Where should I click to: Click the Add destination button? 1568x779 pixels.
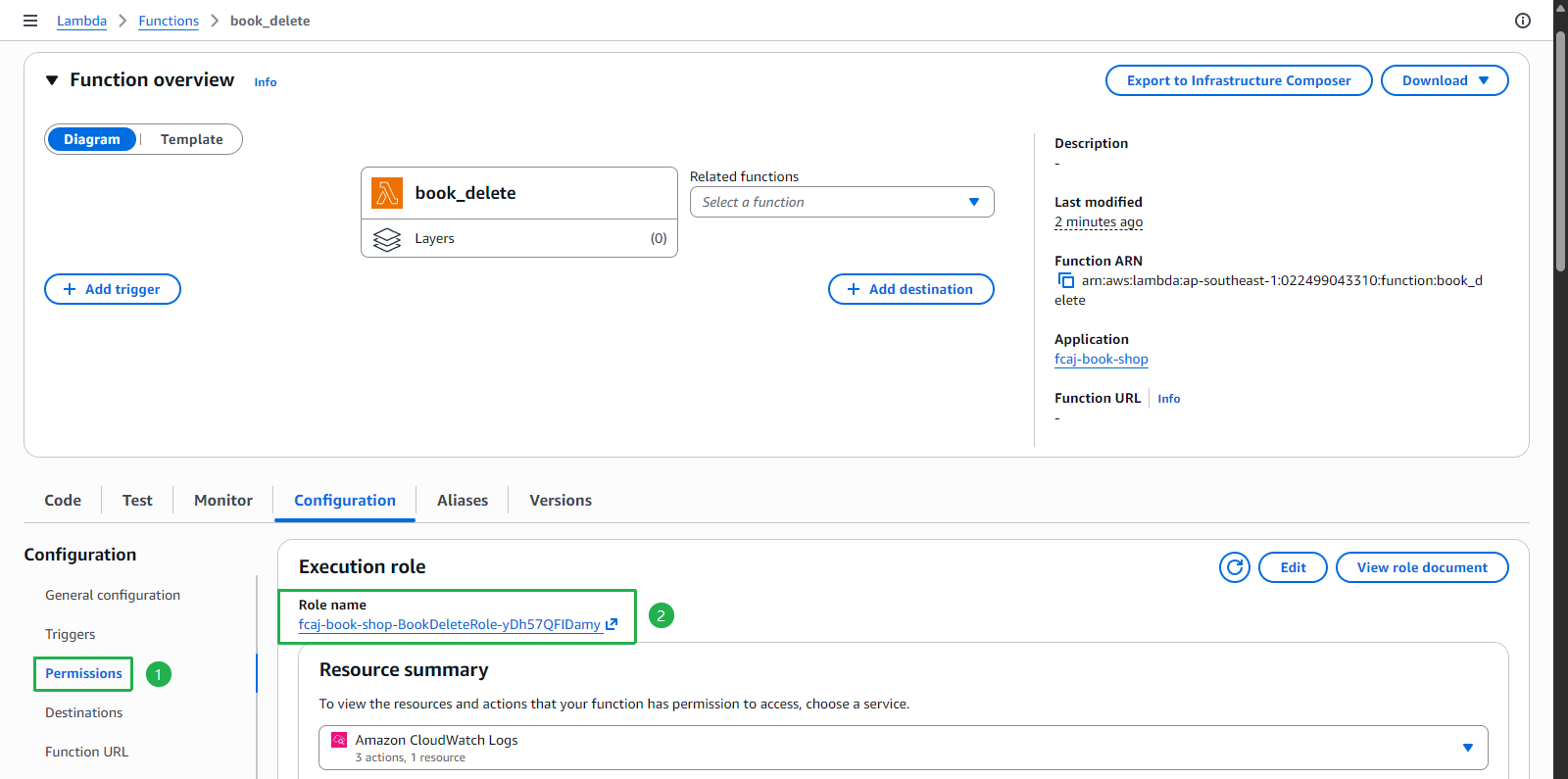(911, 289)
